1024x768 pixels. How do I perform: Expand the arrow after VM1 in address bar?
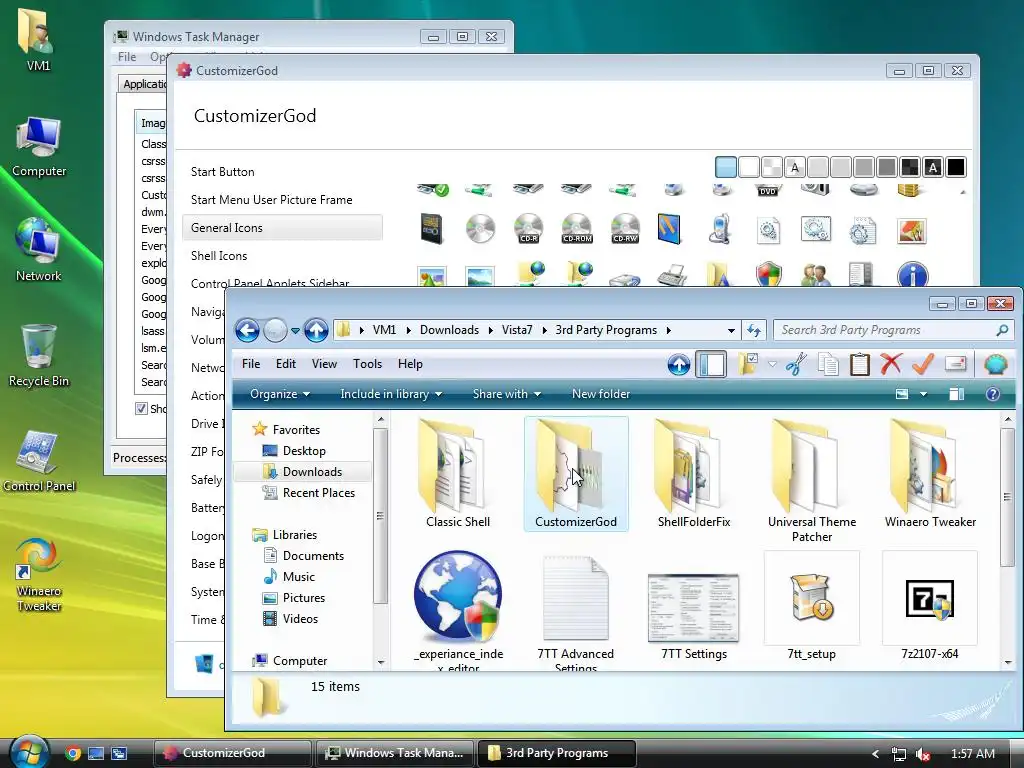[408, 330]
